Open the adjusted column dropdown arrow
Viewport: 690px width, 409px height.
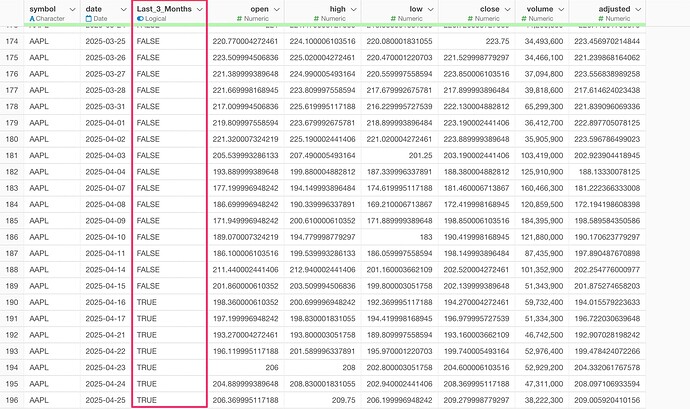click(x=639, y=9)
